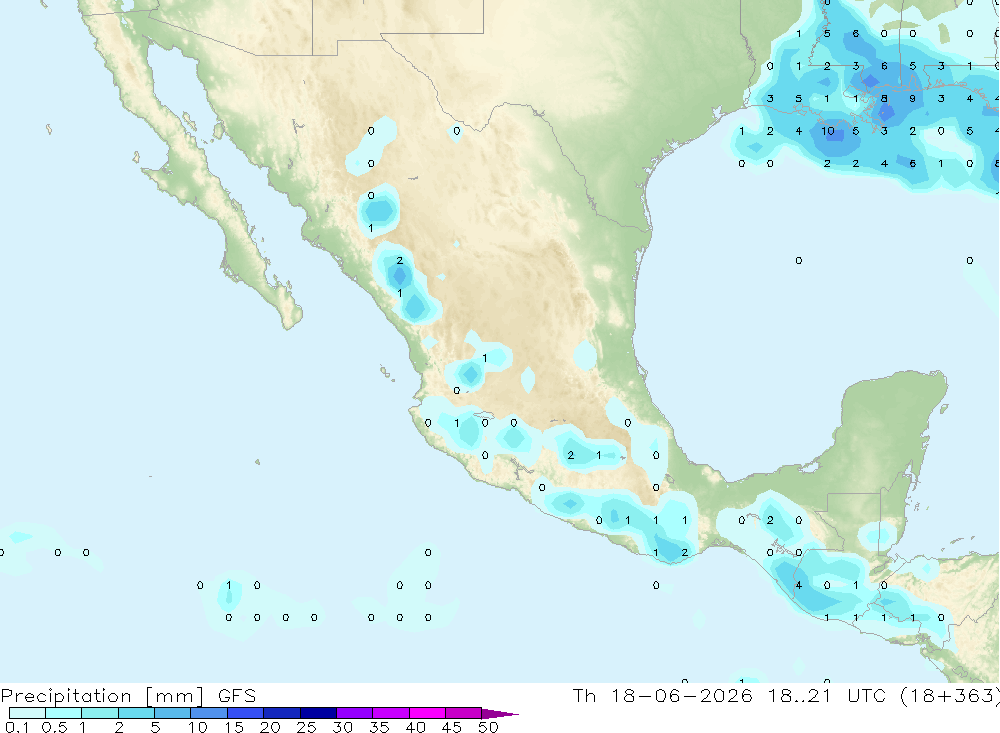Click the legend tick label '0.5'
1000x733 pixels.
[x=54, y=727]
